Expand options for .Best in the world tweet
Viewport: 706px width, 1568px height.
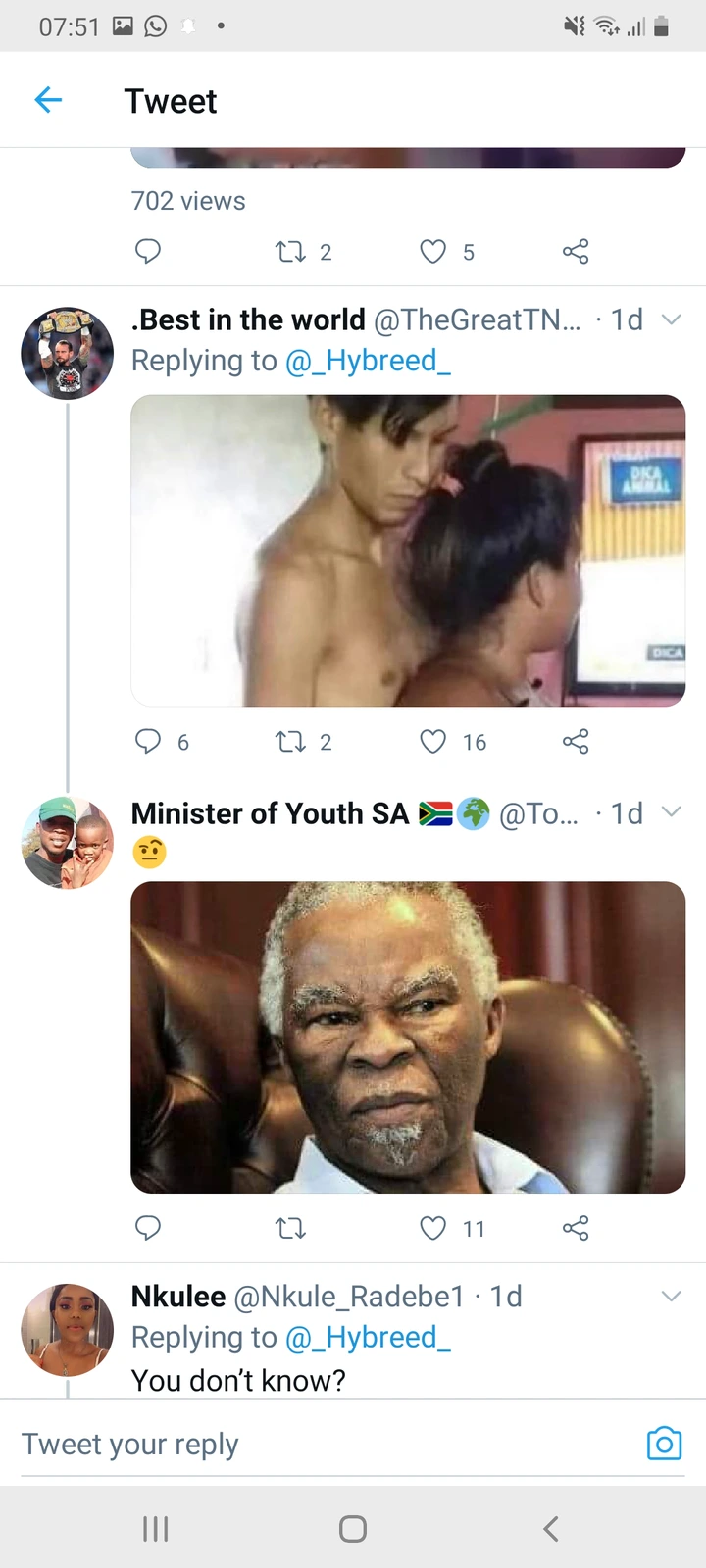[x=672, y=319]
